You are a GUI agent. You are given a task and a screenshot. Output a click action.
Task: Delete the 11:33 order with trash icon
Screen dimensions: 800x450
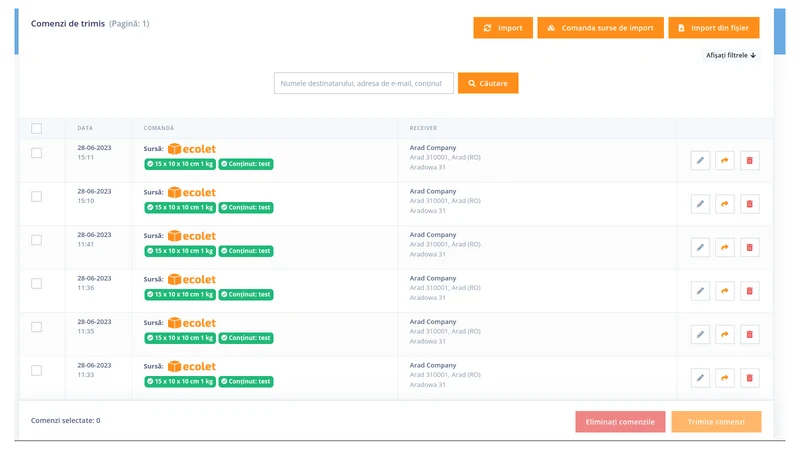[x=749, y=378]
